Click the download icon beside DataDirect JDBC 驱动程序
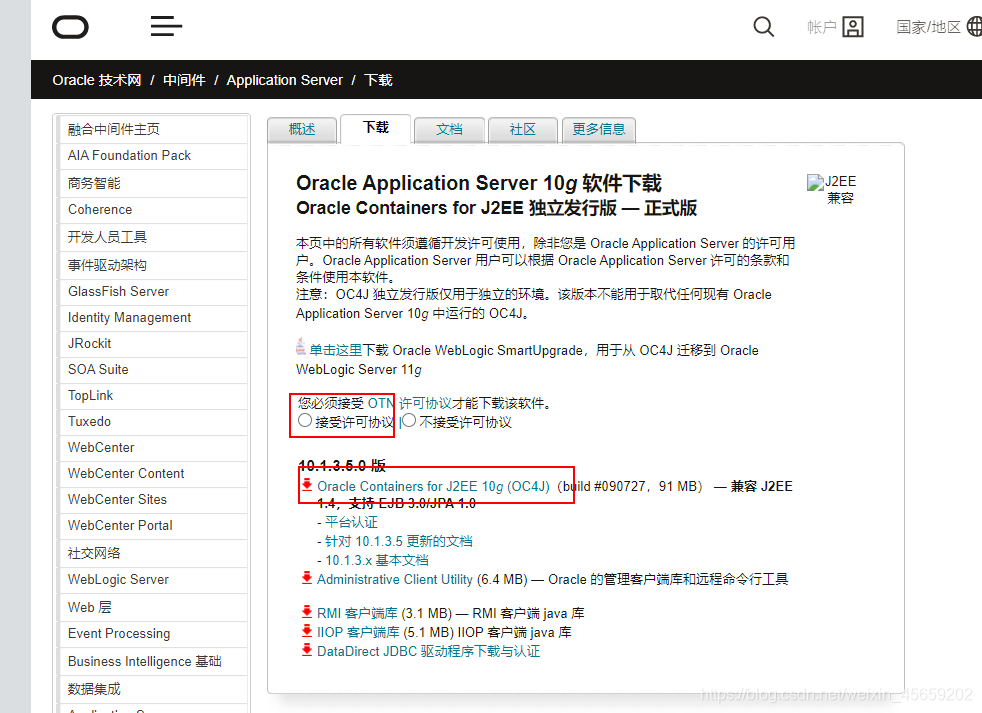 point(306,650)
